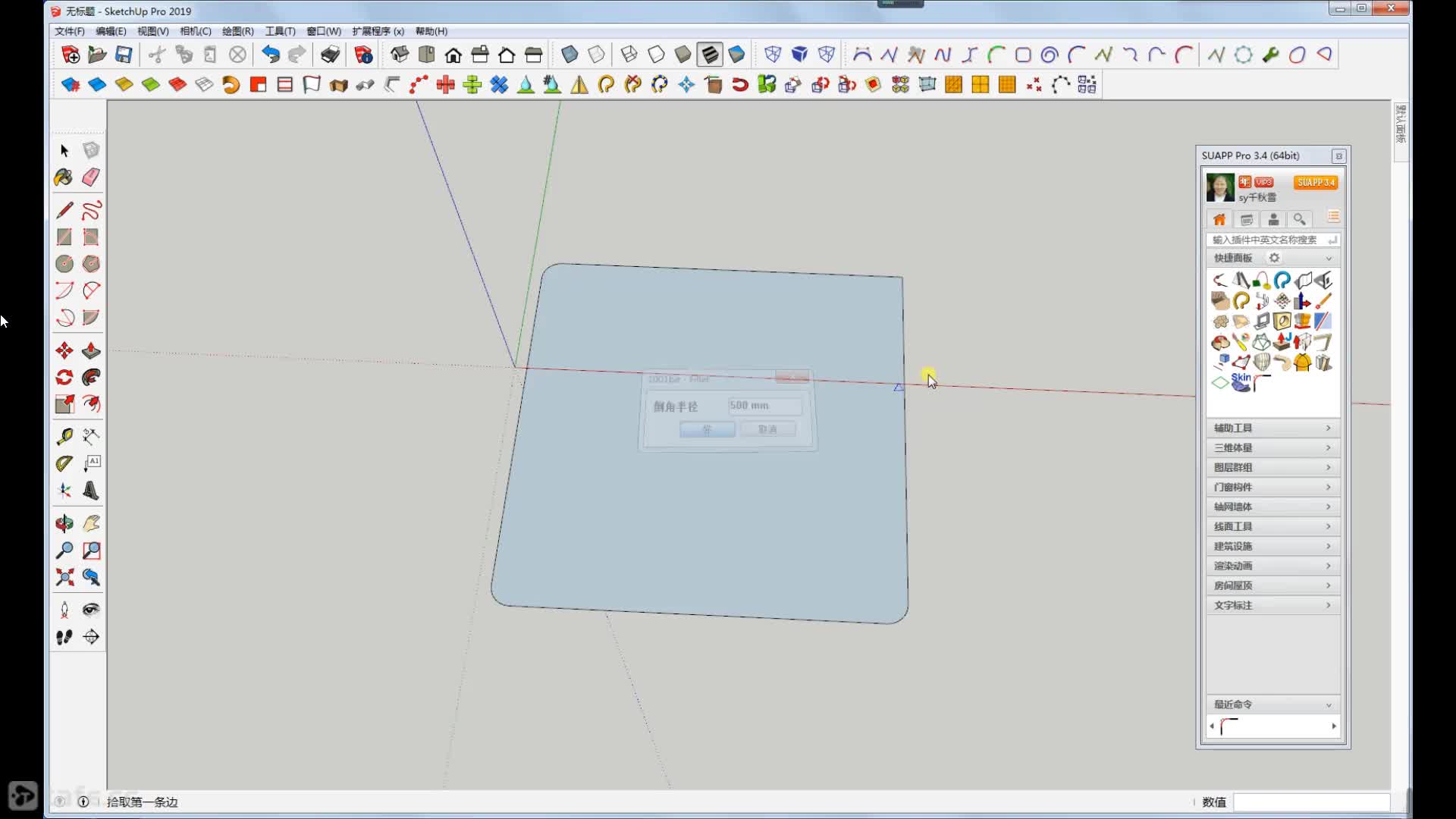Expand the 三维体量 category

click(x=1272, y=447)
